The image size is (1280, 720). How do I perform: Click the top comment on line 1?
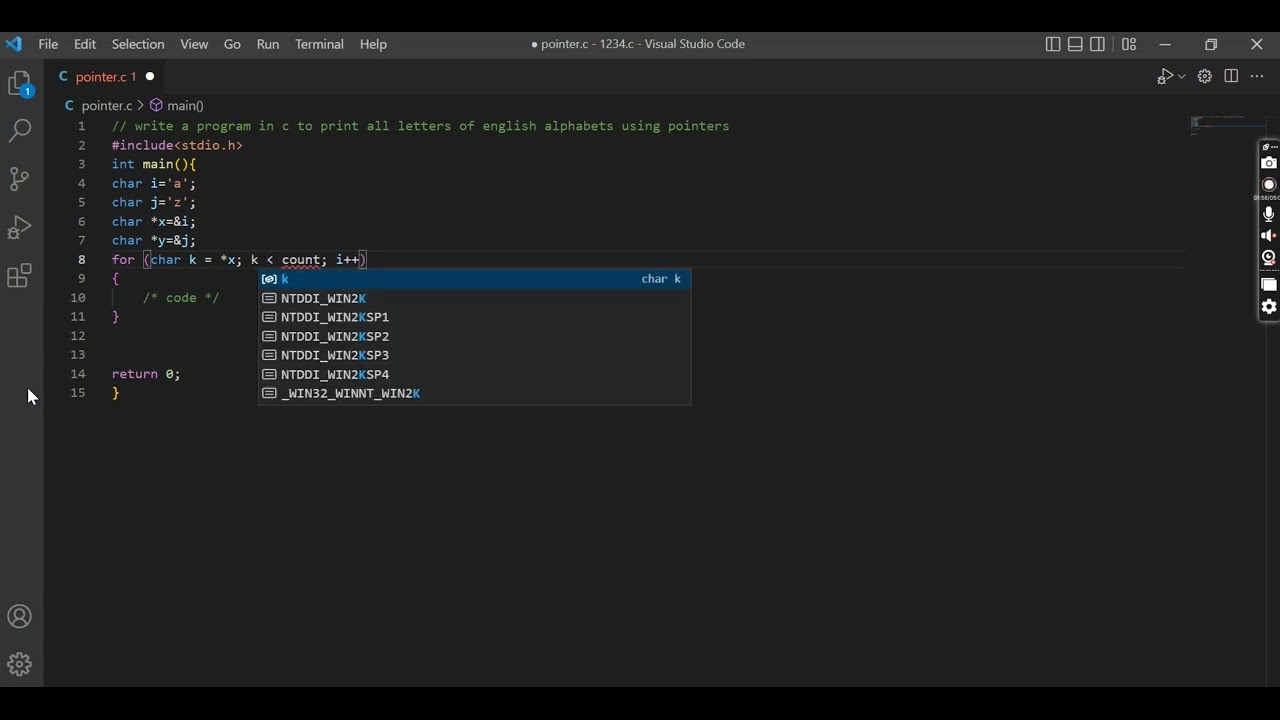click(420, 126)
